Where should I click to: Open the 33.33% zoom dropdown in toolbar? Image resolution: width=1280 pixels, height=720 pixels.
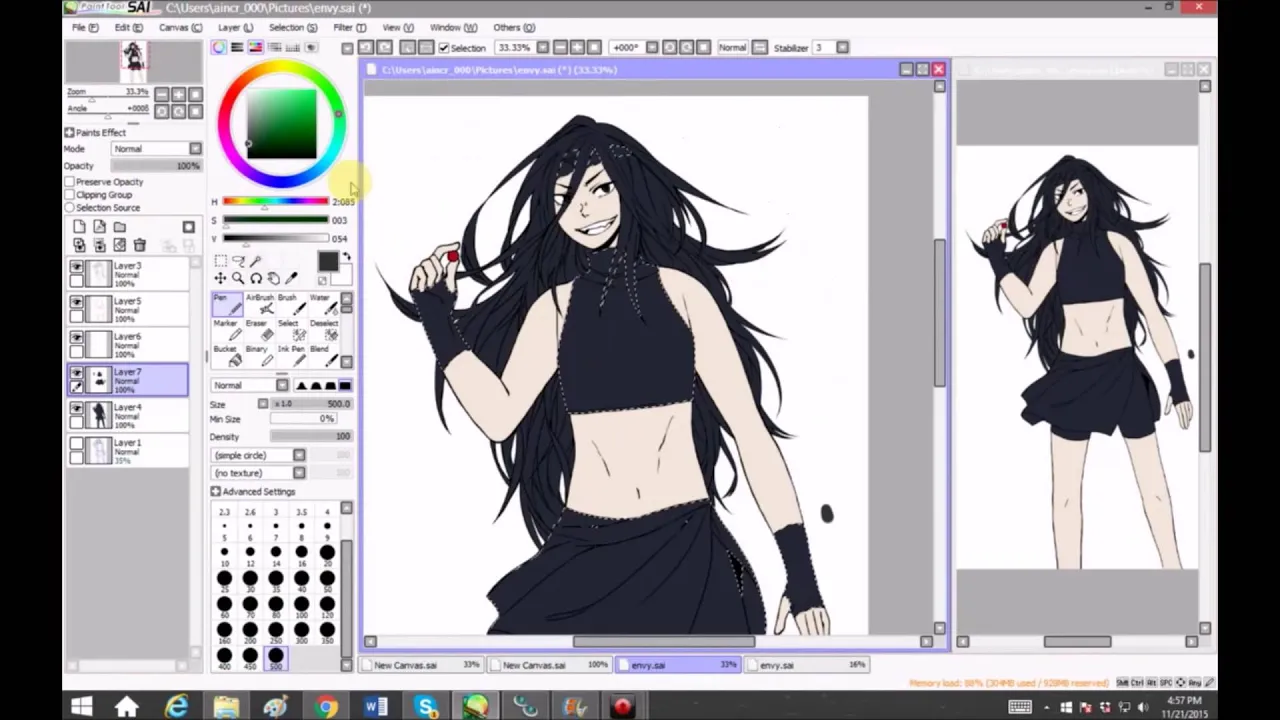(x=542, y=47)
